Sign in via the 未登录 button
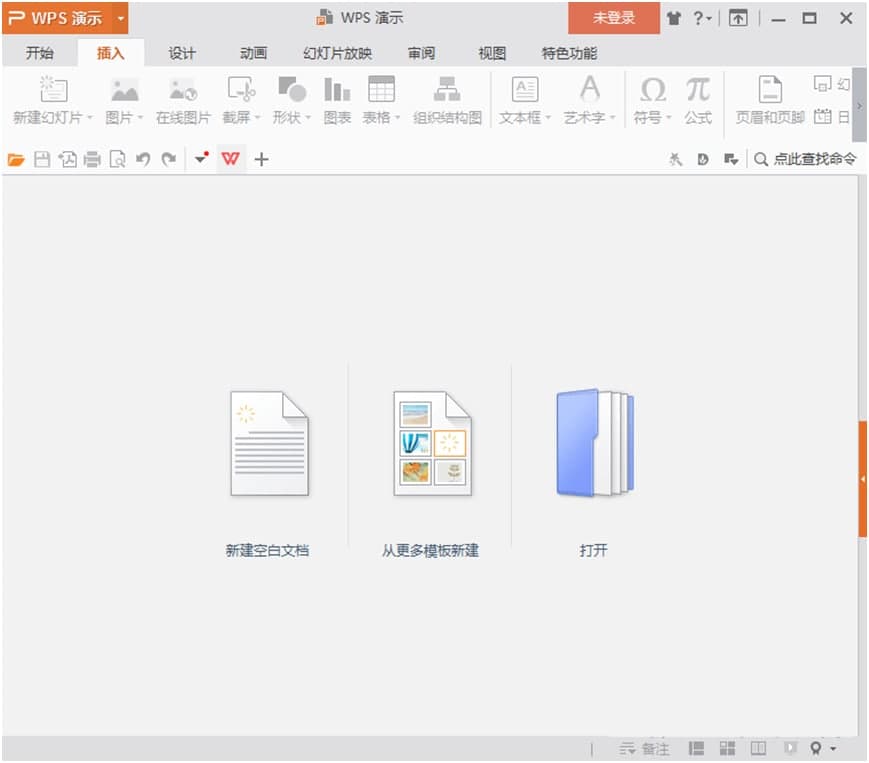 612,17
